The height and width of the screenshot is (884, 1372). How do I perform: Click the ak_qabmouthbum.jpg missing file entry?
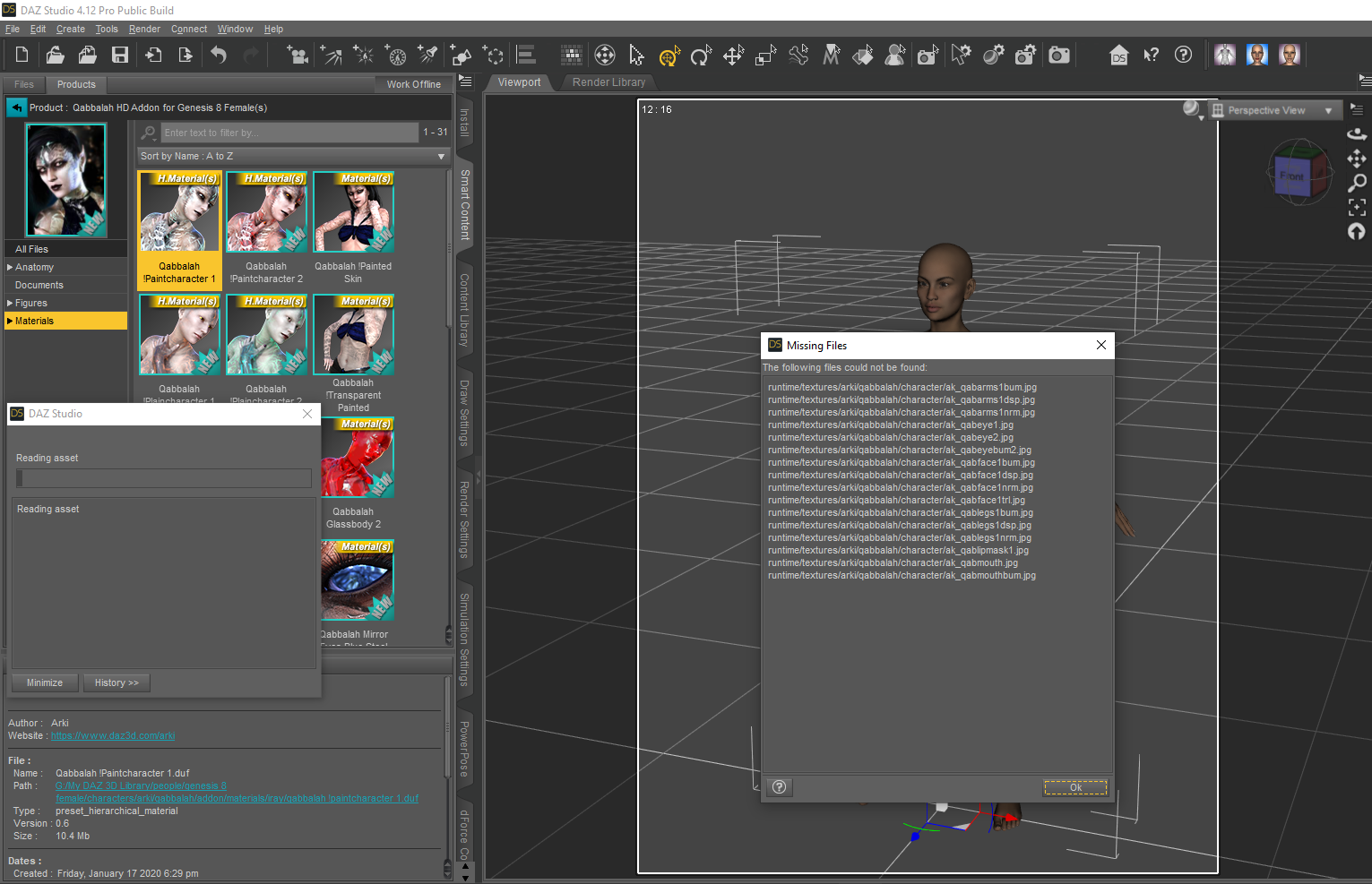coord(902,575)
